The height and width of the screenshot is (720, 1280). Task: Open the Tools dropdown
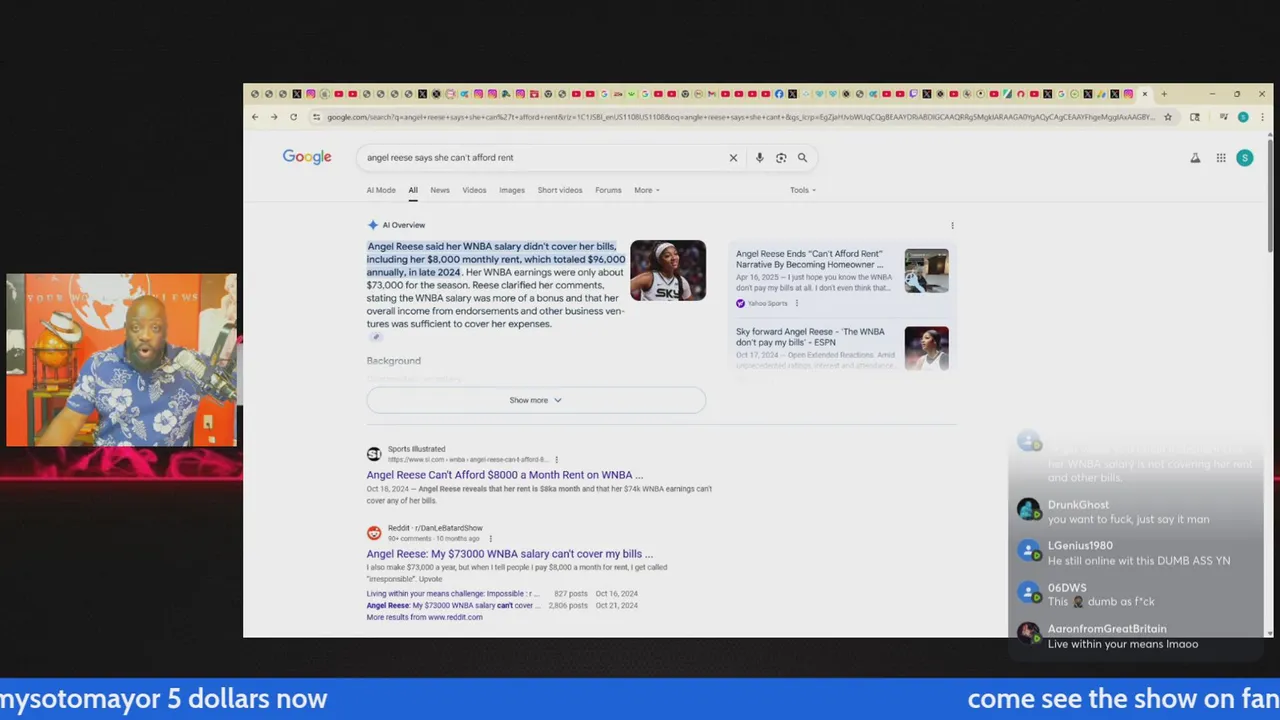click(x=803, y=190)
